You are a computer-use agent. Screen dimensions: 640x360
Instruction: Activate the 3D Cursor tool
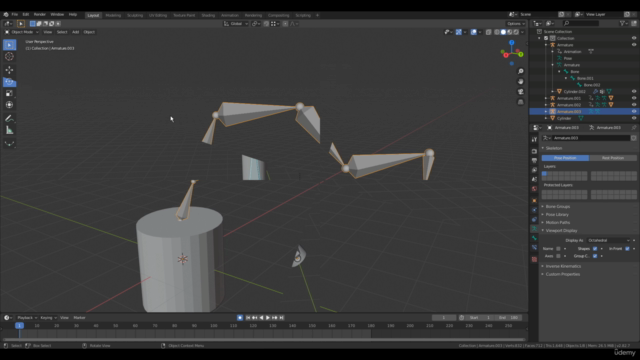click(9, 56)
